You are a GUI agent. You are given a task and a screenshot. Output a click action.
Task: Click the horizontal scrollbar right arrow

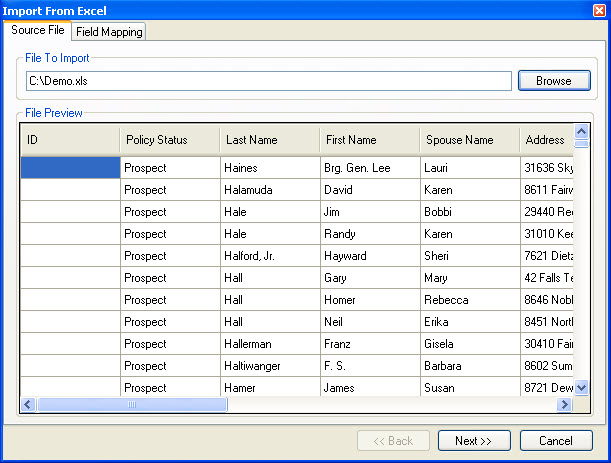click(x=564, y=405)
